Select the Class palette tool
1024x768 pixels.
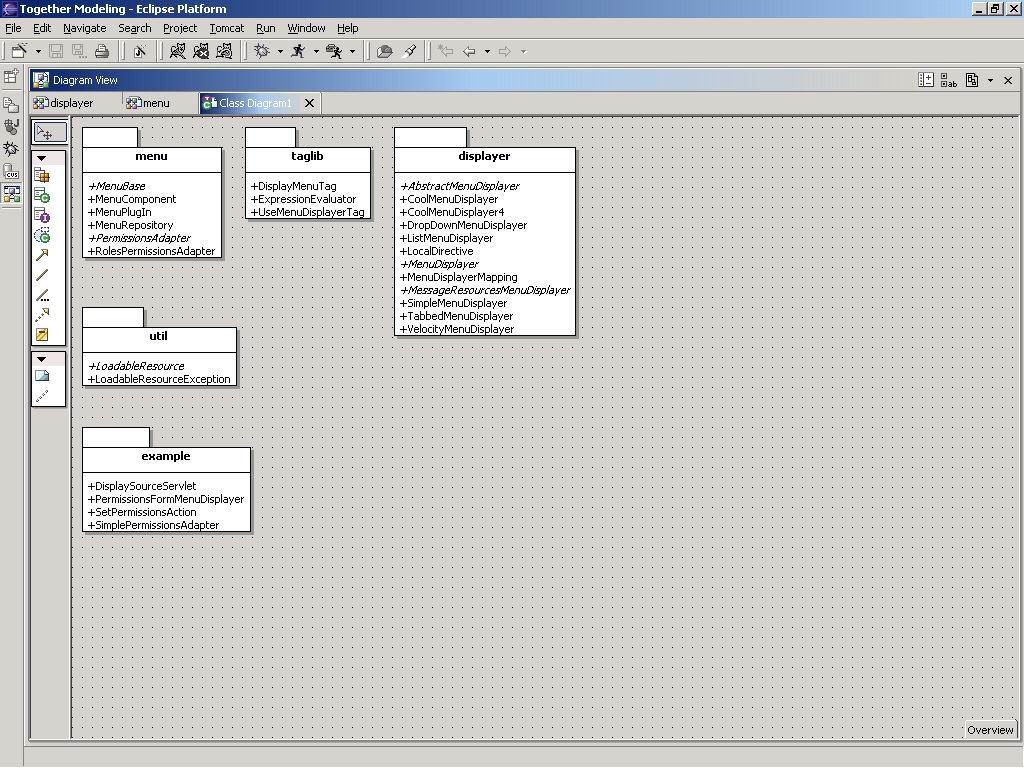(42, 195)
